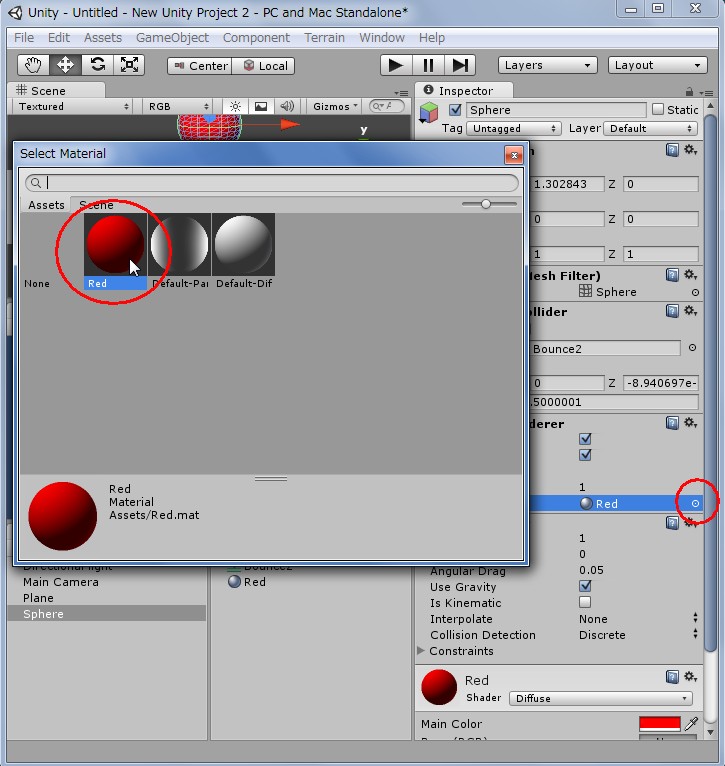Select the None material option
Image resolution: width=725 pixels, height=766 pixels.
(37, 283)
